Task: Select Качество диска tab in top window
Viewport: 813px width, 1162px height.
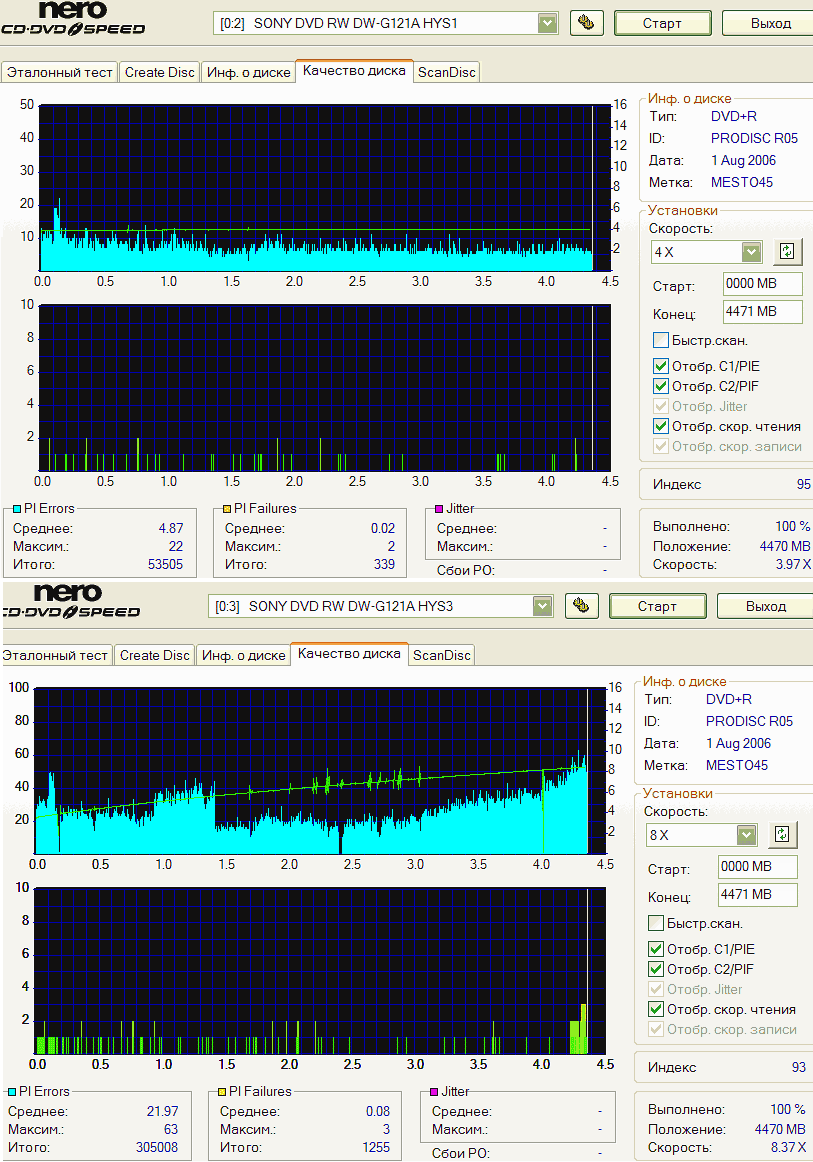Action: pos(354,71)
